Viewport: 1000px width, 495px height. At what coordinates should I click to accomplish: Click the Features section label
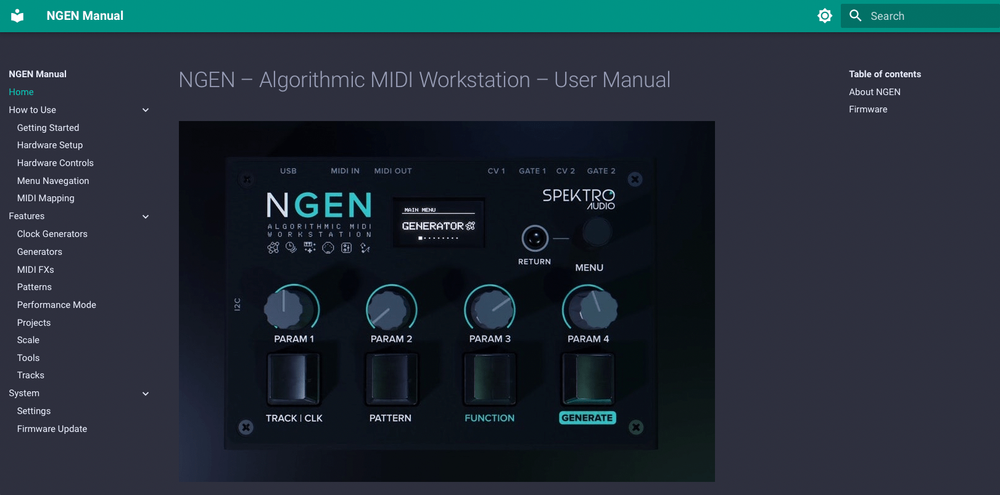tap(26, 216)
